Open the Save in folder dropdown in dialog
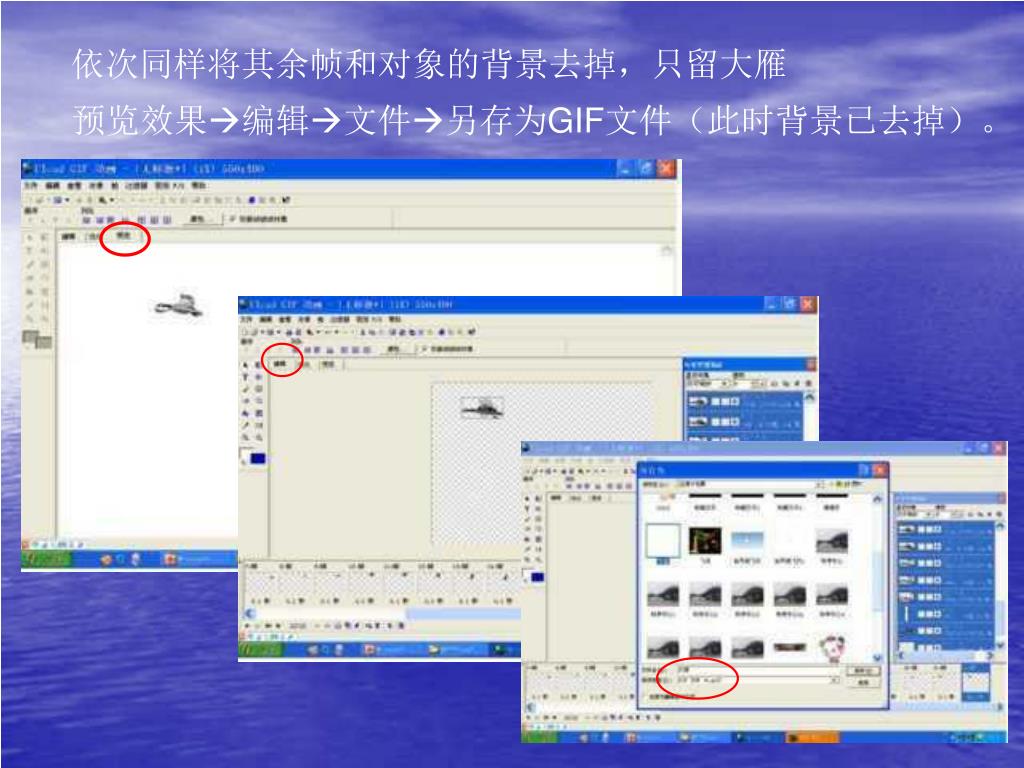The height and width of the screenshot is (768, 1024). [818, 485]
